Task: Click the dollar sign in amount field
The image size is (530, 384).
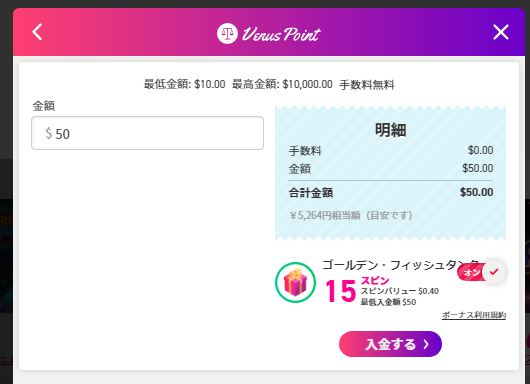Action: coord(49,133)
